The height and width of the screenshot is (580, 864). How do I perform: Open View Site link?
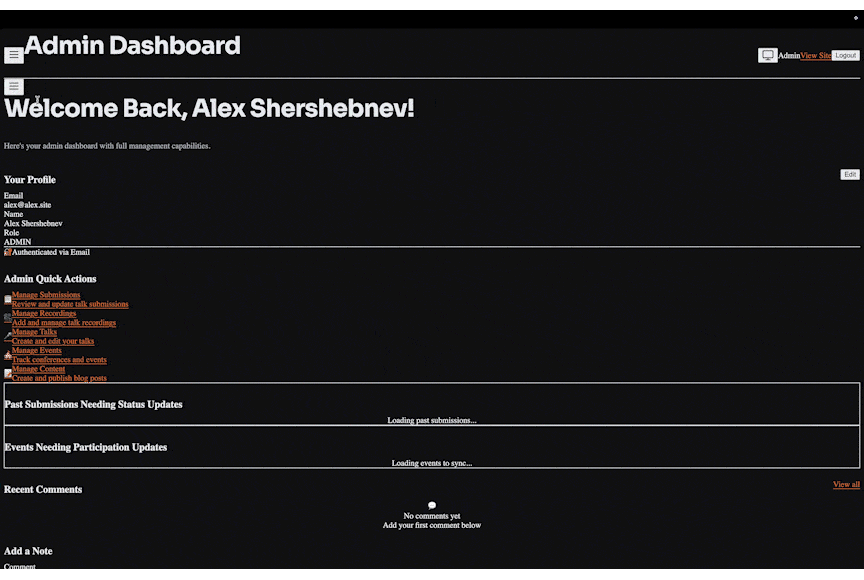[815, 55]
